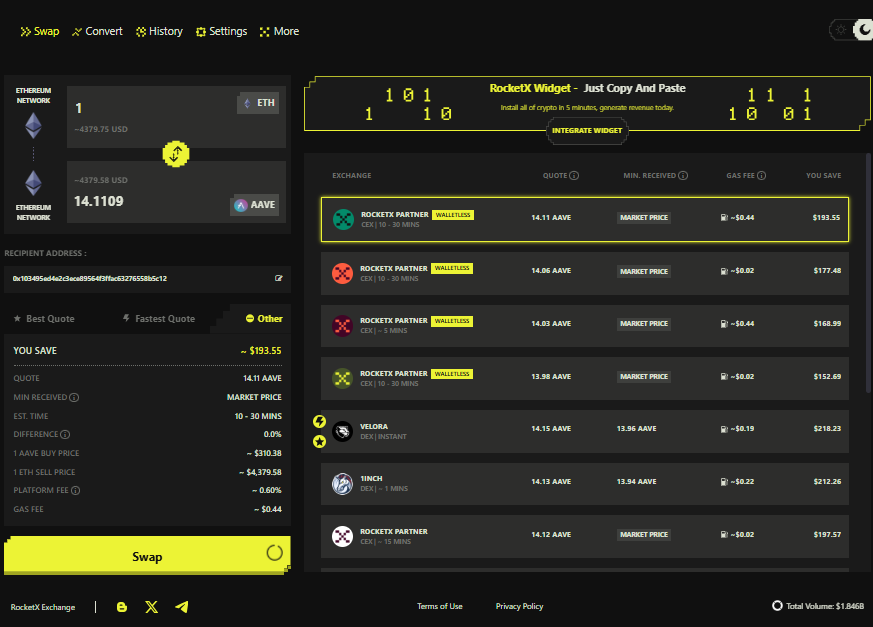This screenshot has height=627, width=873.
Task: Show info for PLATFORM FEE in details panel
Action: [x=76, y=491]
